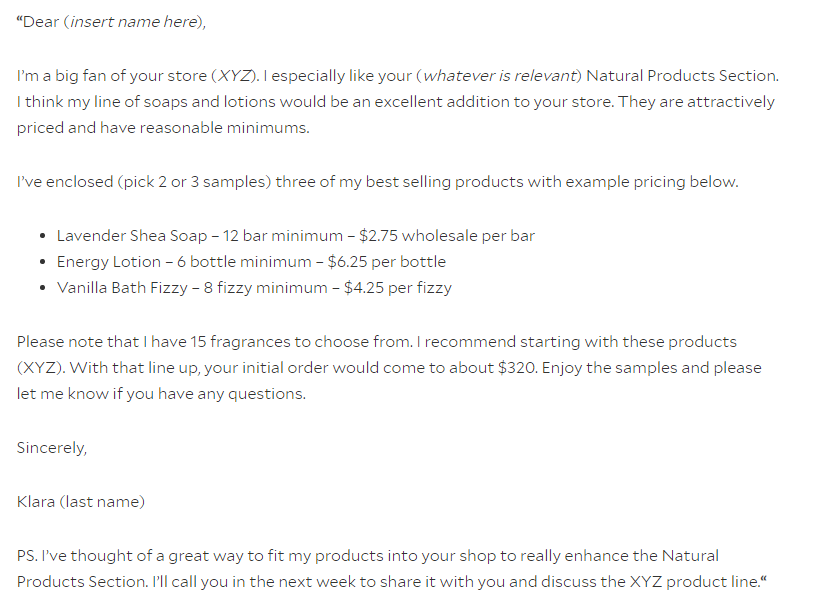The image size is (814, 611).
Task: Click the Vanilla Bath Fizzy bullet item
Action: 254,288
